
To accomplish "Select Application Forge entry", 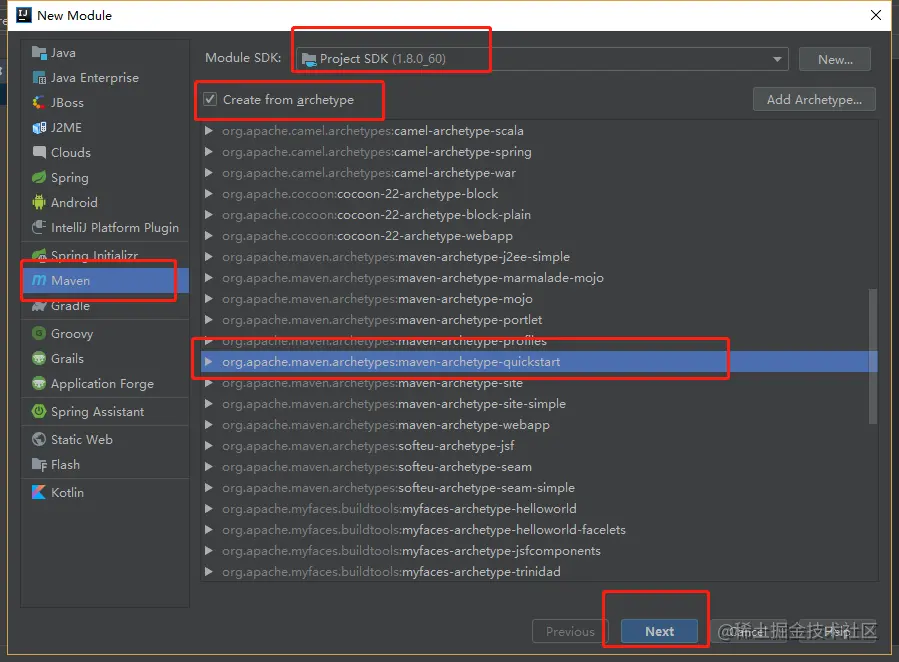I will point(105,383).
